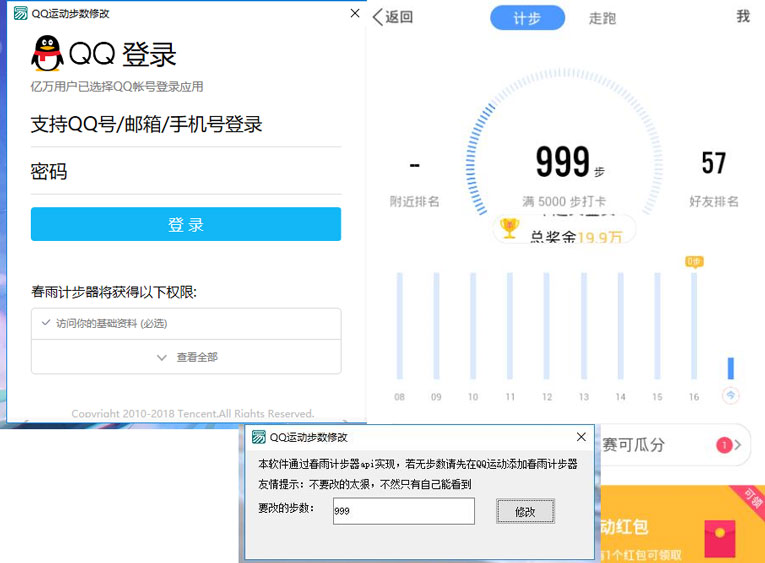Image resolution: width=765 pixels, height=563 pixels.
Task: Toggle the 访问你的基础资料 permission checkbox
Action: point(46,324)
